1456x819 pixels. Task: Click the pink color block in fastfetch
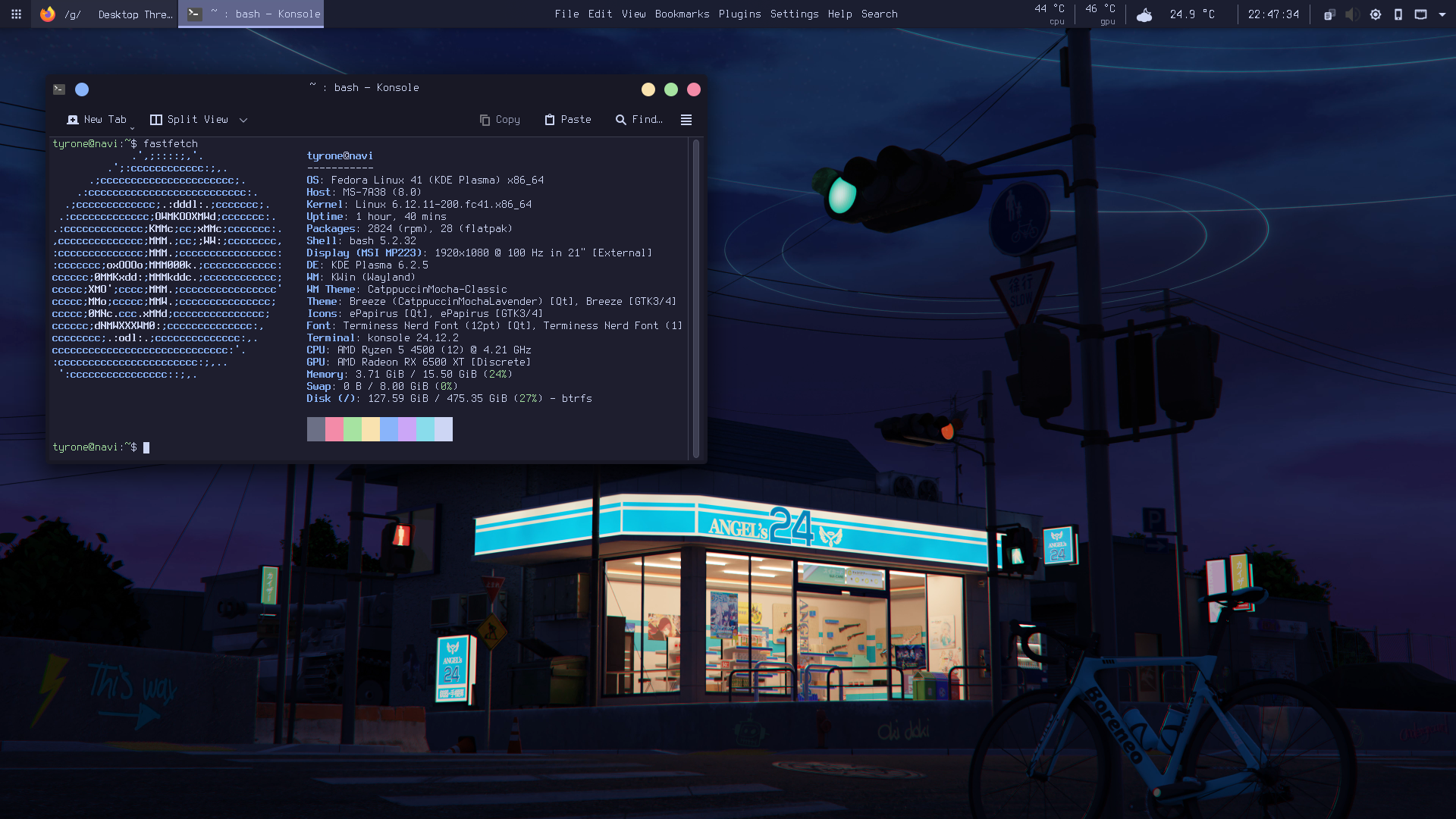point(334,429)
